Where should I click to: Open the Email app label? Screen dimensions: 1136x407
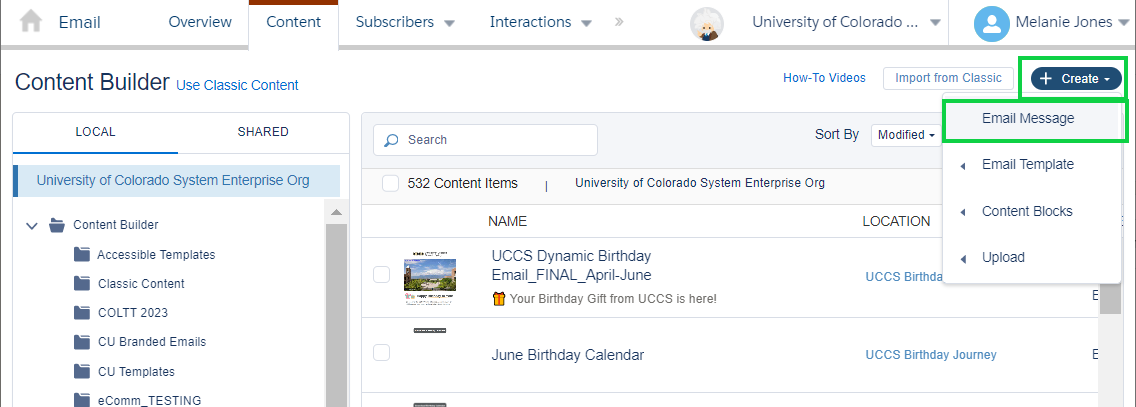point(80,22)
